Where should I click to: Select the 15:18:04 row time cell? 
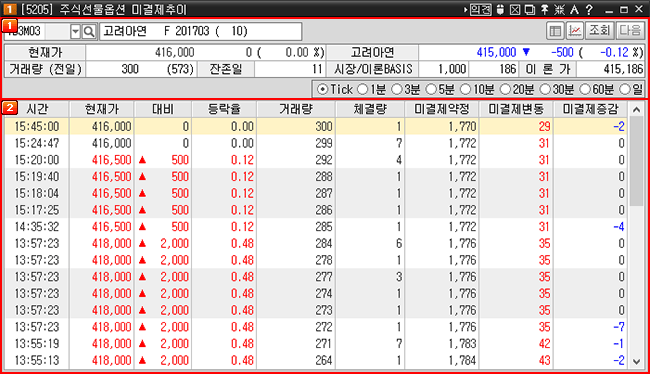pos(36,193)
